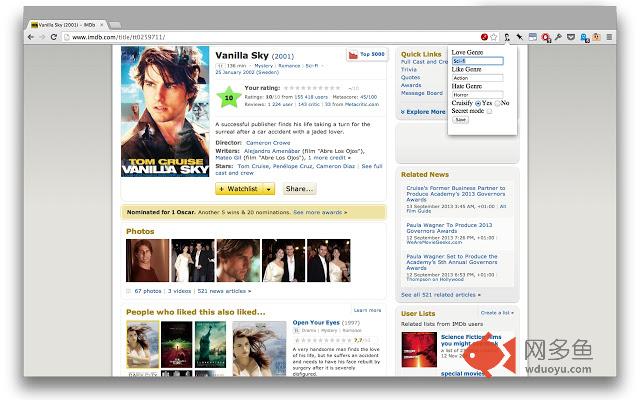Close the Vanilla Sky browser tab
The image size is (640, 400).
click(102, 25)
